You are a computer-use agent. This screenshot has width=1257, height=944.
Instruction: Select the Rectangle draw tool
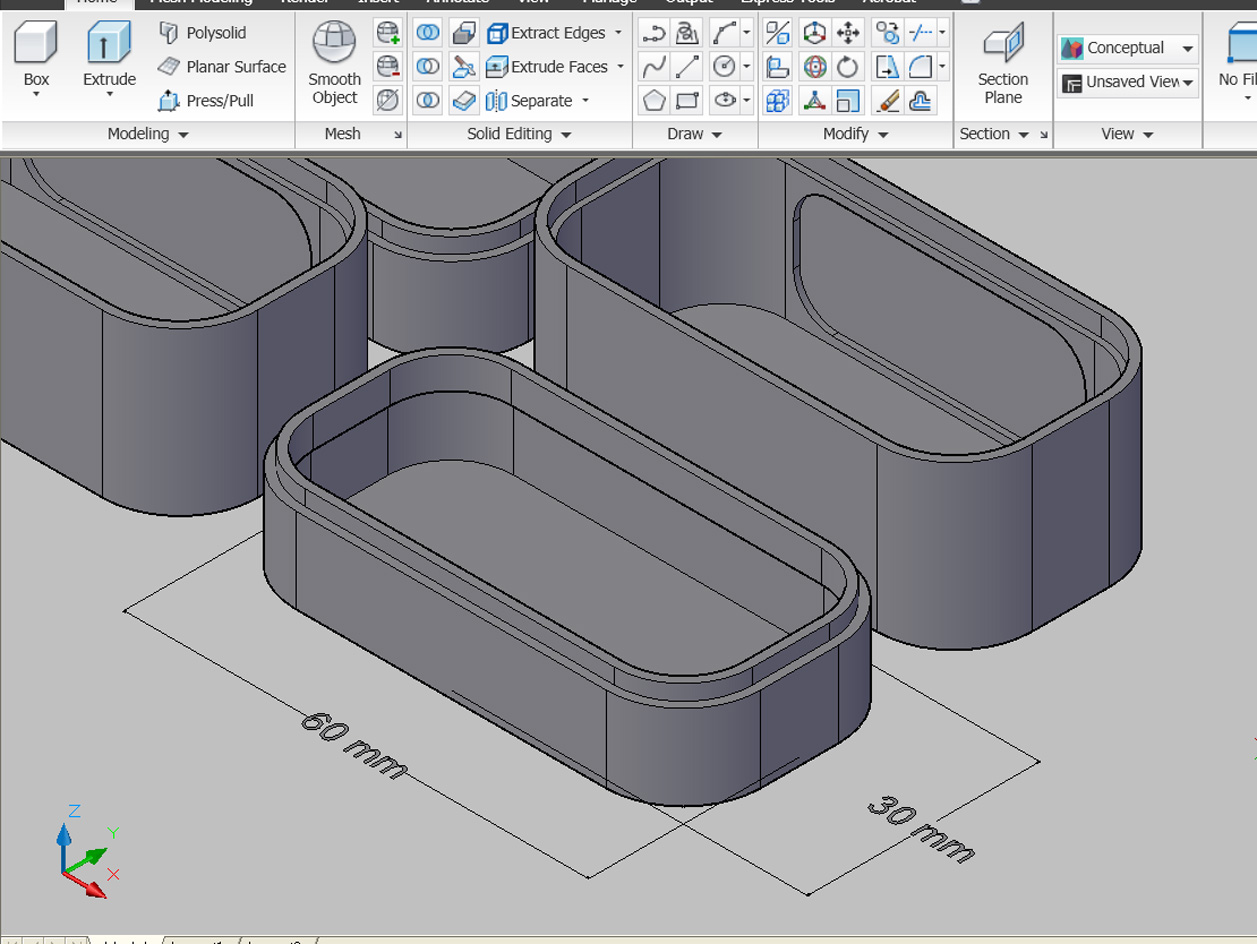tap(688, 100)
